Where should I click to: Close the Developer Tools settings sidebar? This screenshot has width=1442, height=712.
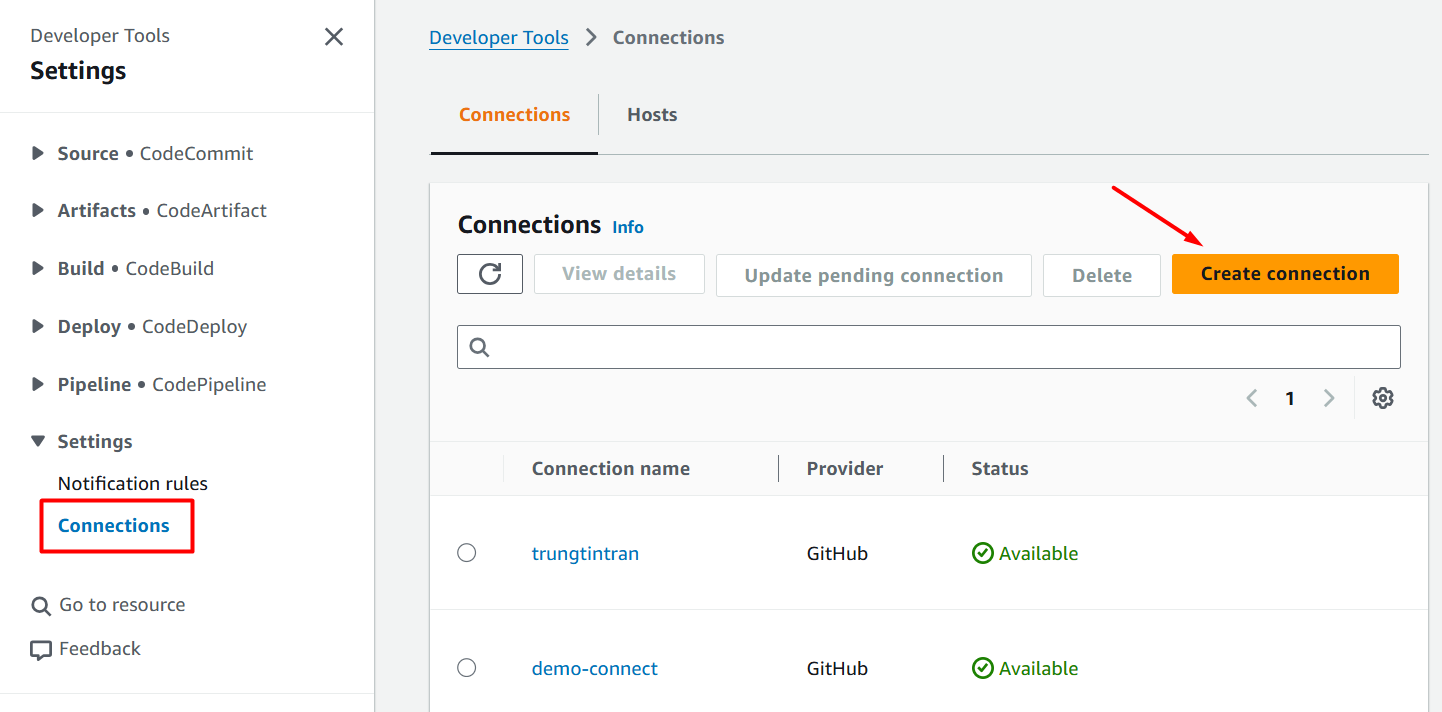pos(334,37)
